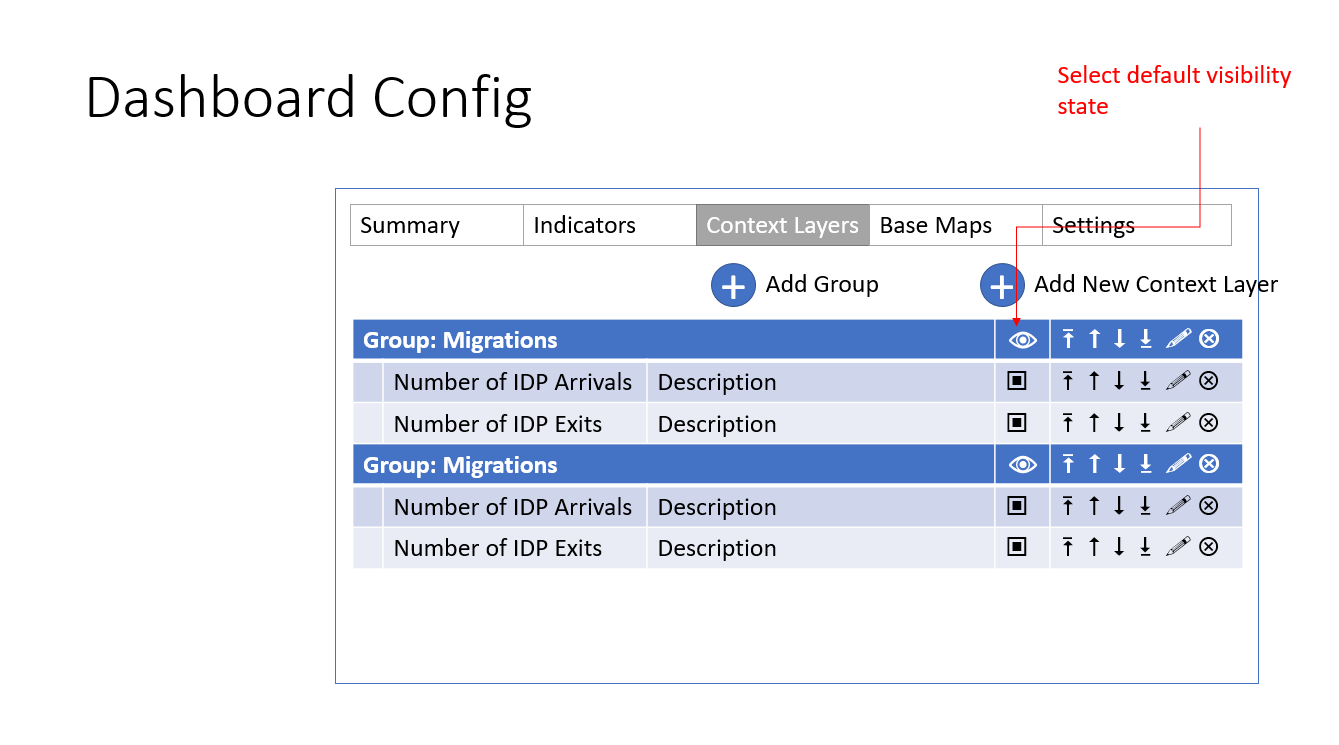1339x745 pixels.
Task: Move second group's IDP Arrivals layer down
Action: [1119, 506]
